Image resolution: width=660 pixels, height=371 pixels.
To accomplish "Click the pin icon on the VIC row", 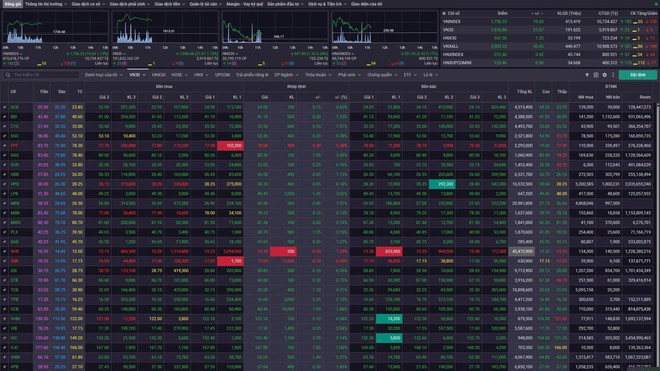I will click(x=5, y=338).
